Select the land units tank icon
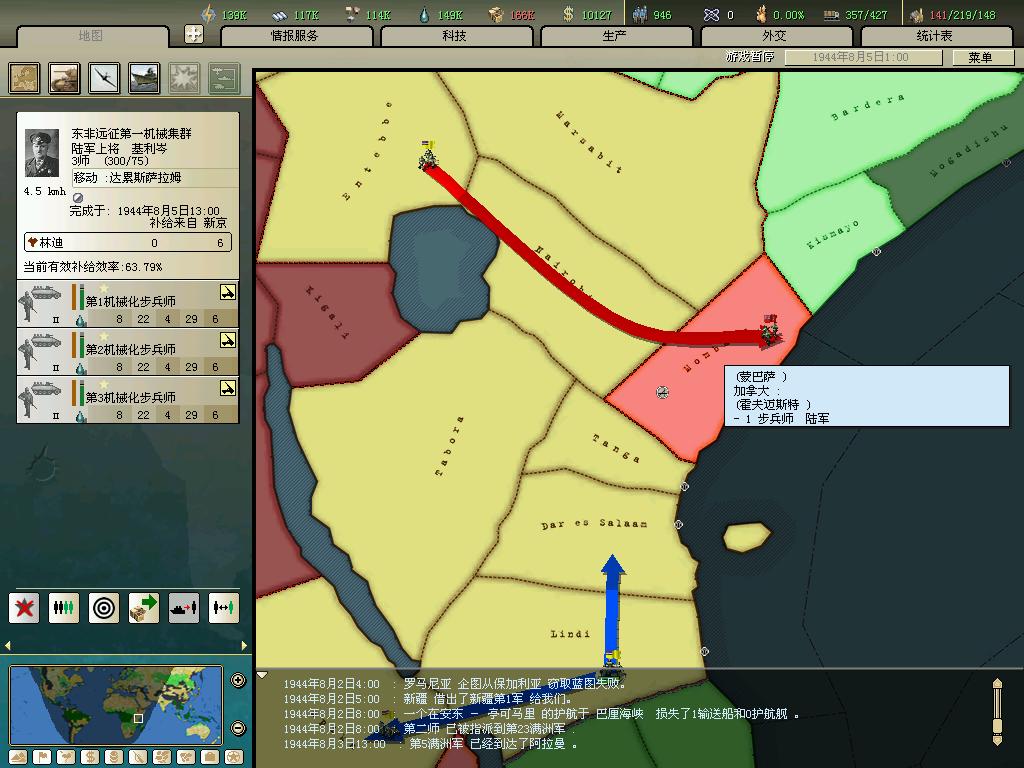The image size is (1024, 768). click(x=65, y=78)
